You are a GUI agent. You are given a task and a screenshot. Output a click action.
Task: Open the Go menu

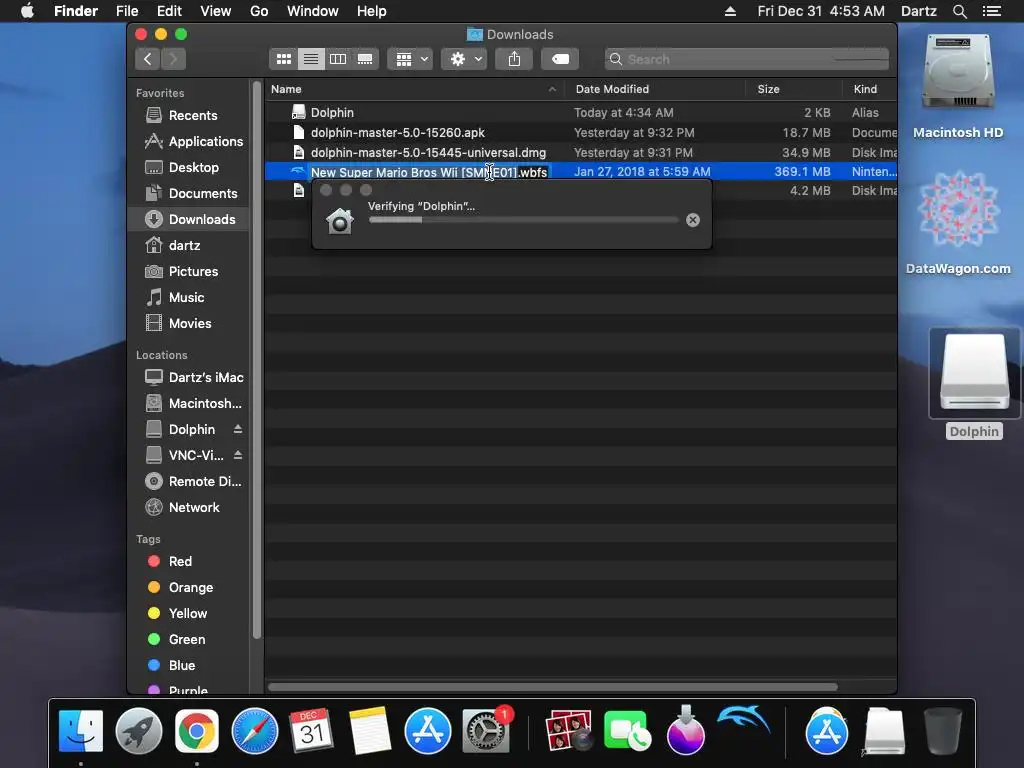pyautogui.click(x=259, y=11)
